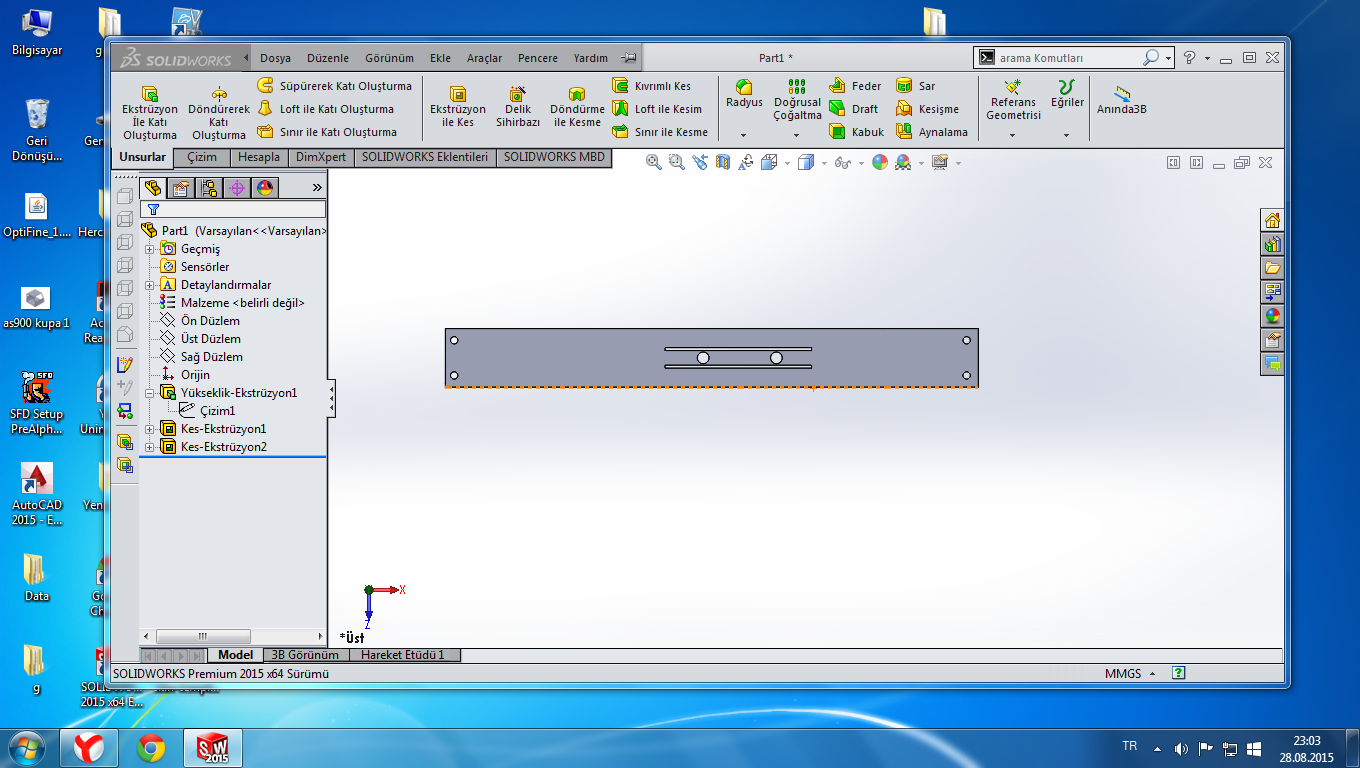The height and width of the screenshot is (768, 1360).
Task: Click the tree panel horizontal scrollbar
Action: pos(202,636)
